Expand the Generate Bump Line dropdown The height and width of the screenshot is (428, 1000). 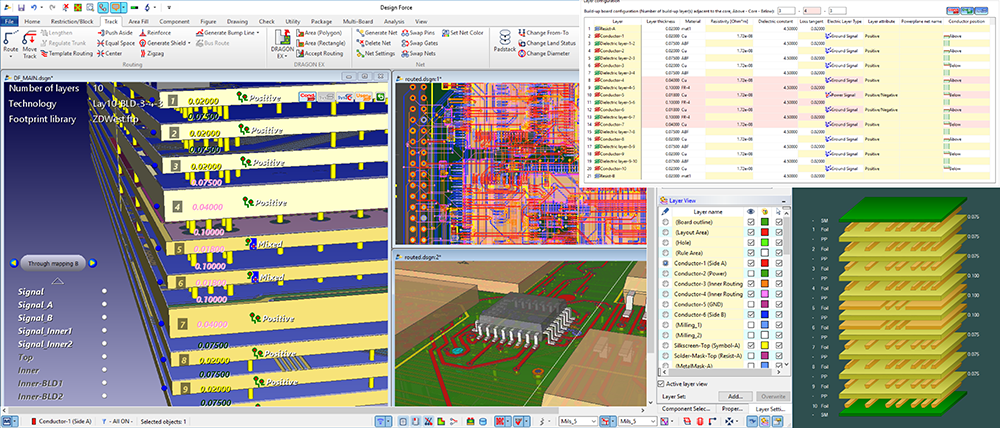click(259, 33)
